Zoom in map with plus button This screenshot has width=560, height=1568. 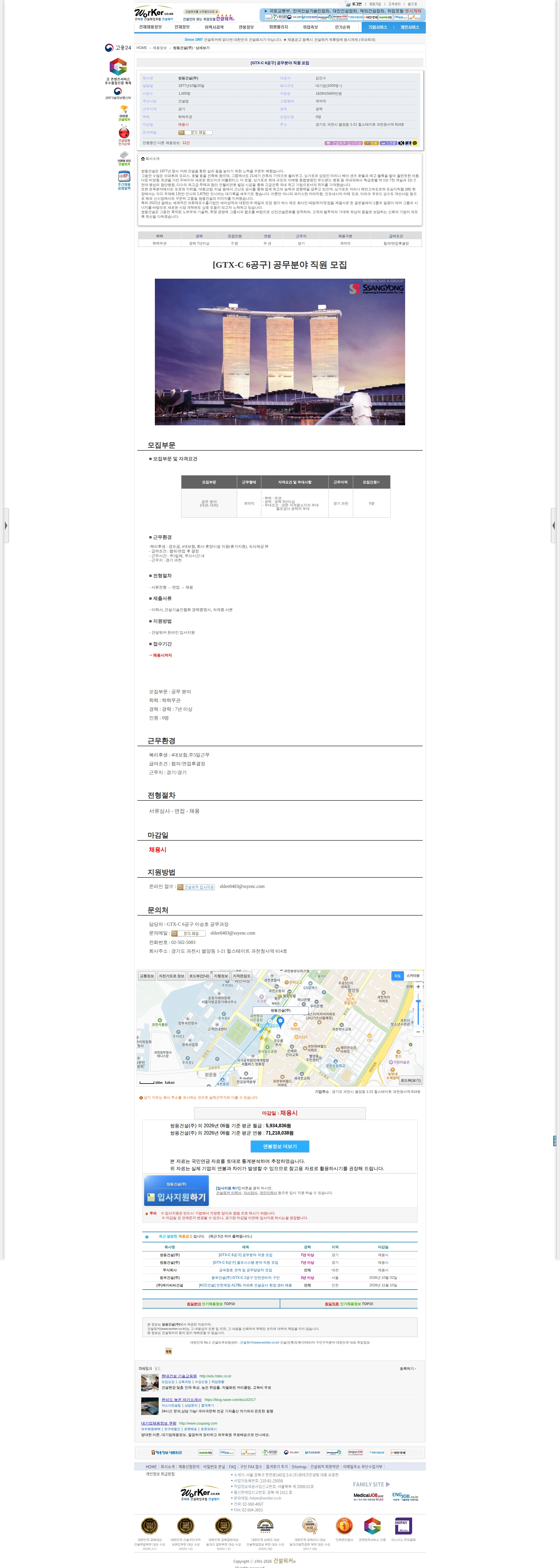(x=419, y=987)
